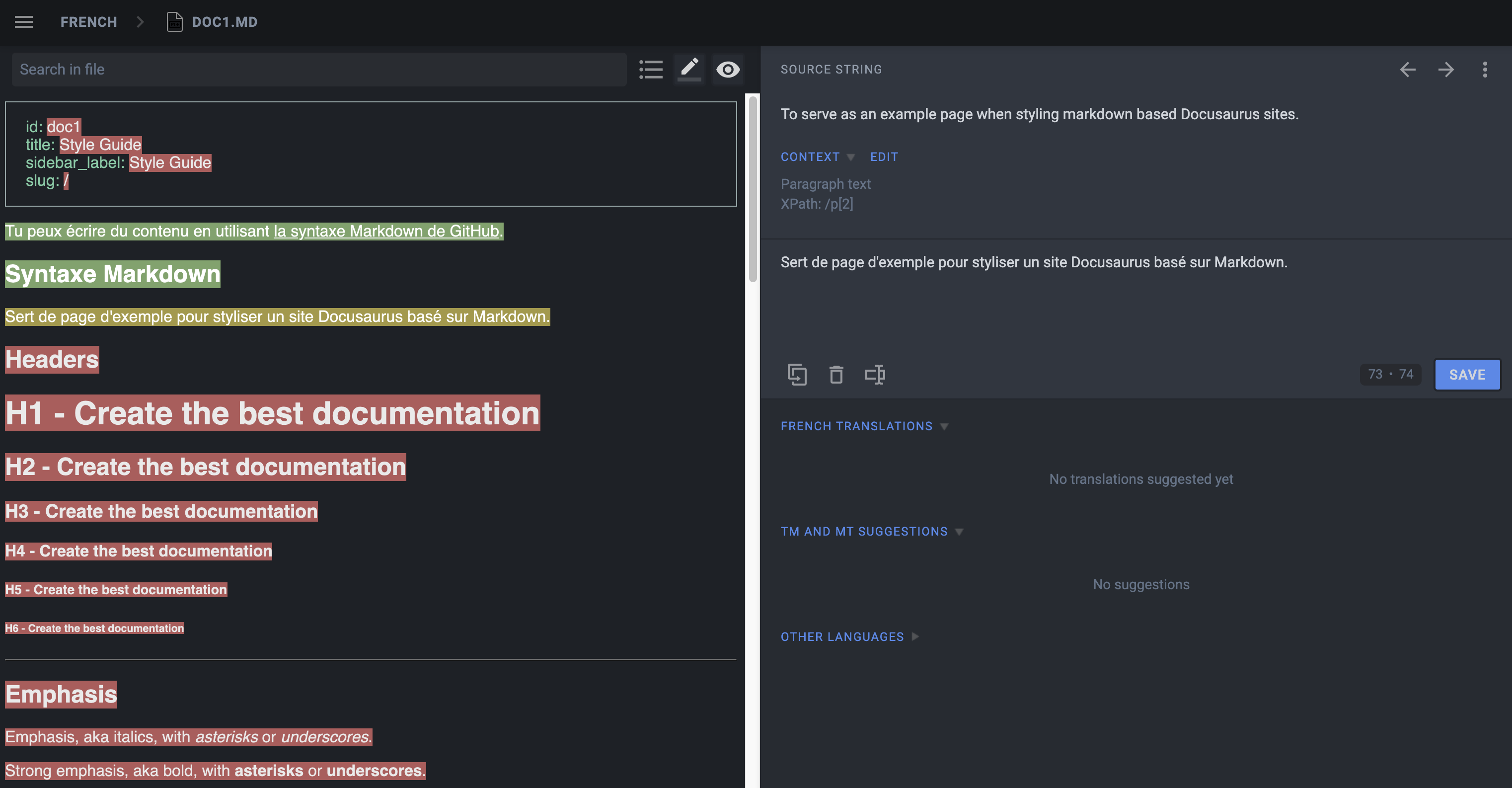Screen dimensions: 1512x788
Task: Enable preview mode with the eye icon
Action: click(728, 69)
